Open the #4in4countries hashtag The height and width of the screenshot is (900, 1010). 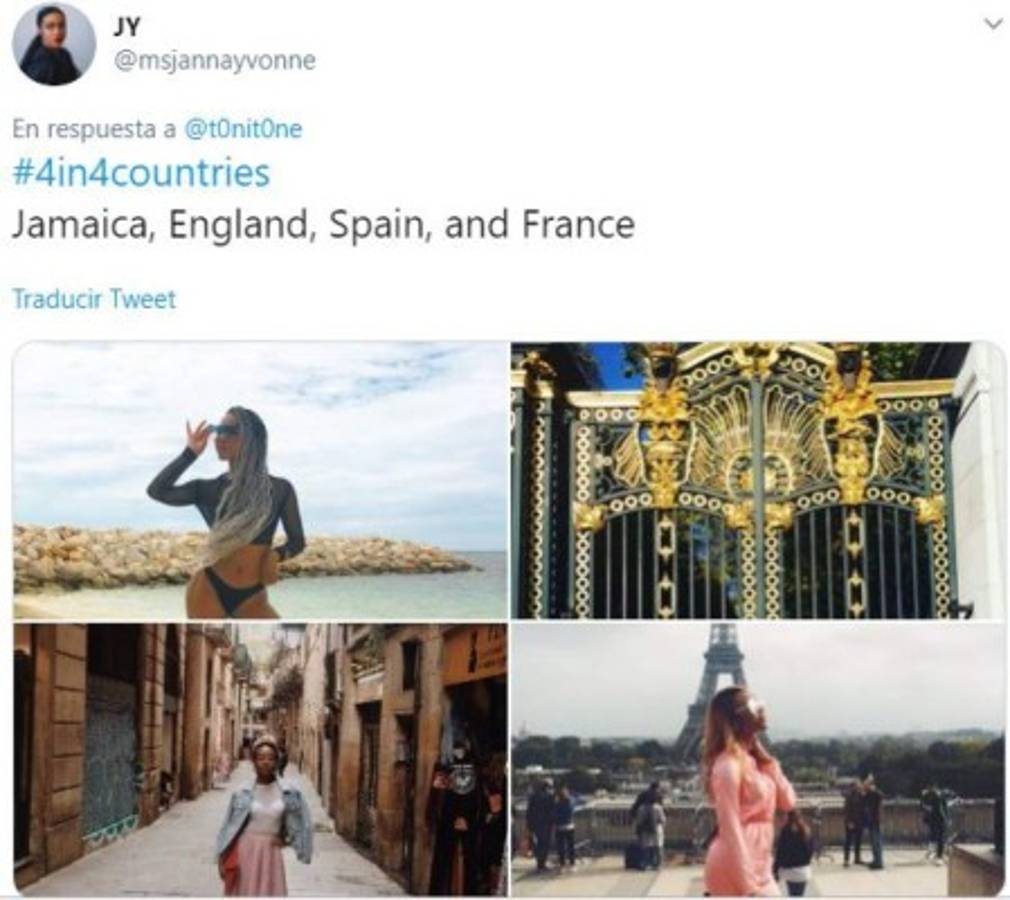pos(141,173)
